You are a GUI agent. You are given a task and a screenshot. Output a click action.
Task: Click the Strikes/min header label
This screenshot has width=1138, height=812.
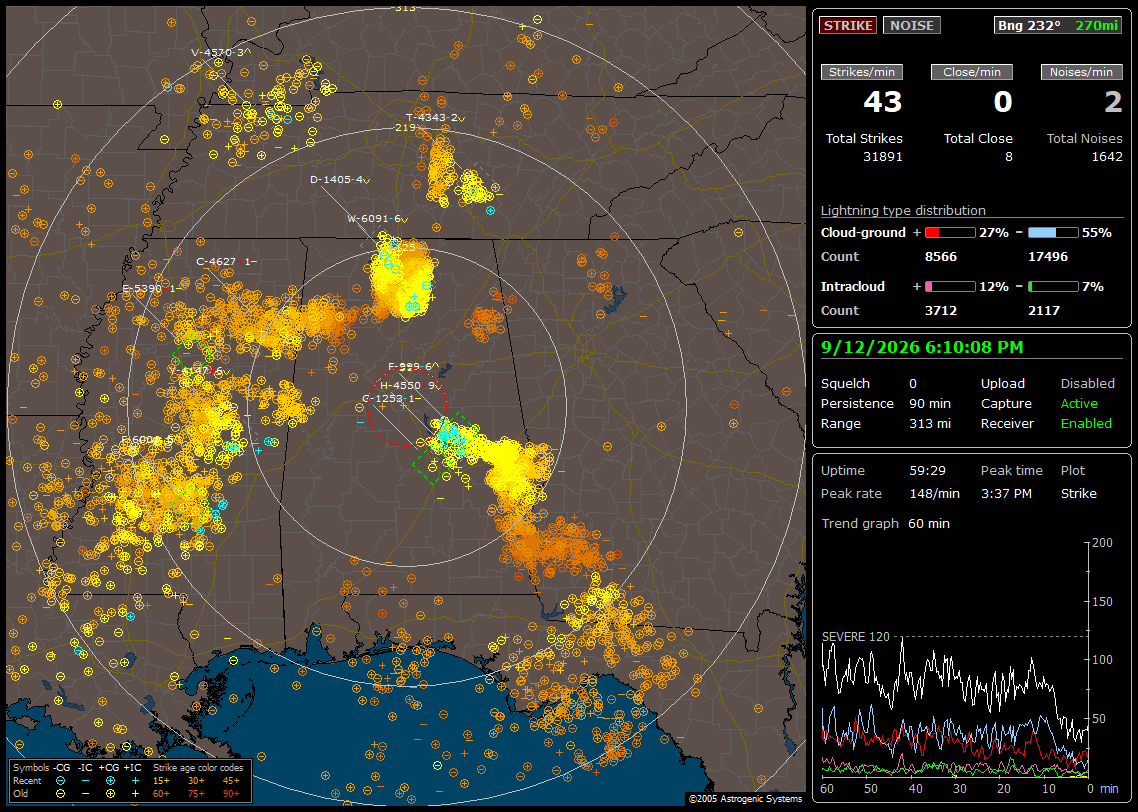(862, 72)
